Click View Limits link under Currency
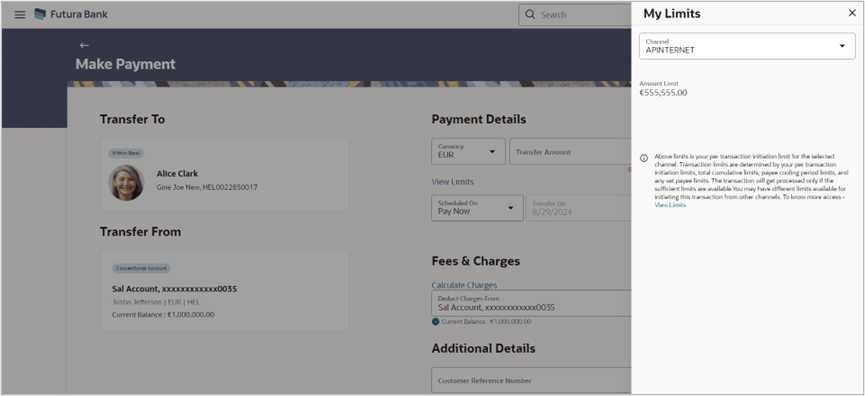This screenshot has width=865, height=396. (x=452, y=181)
